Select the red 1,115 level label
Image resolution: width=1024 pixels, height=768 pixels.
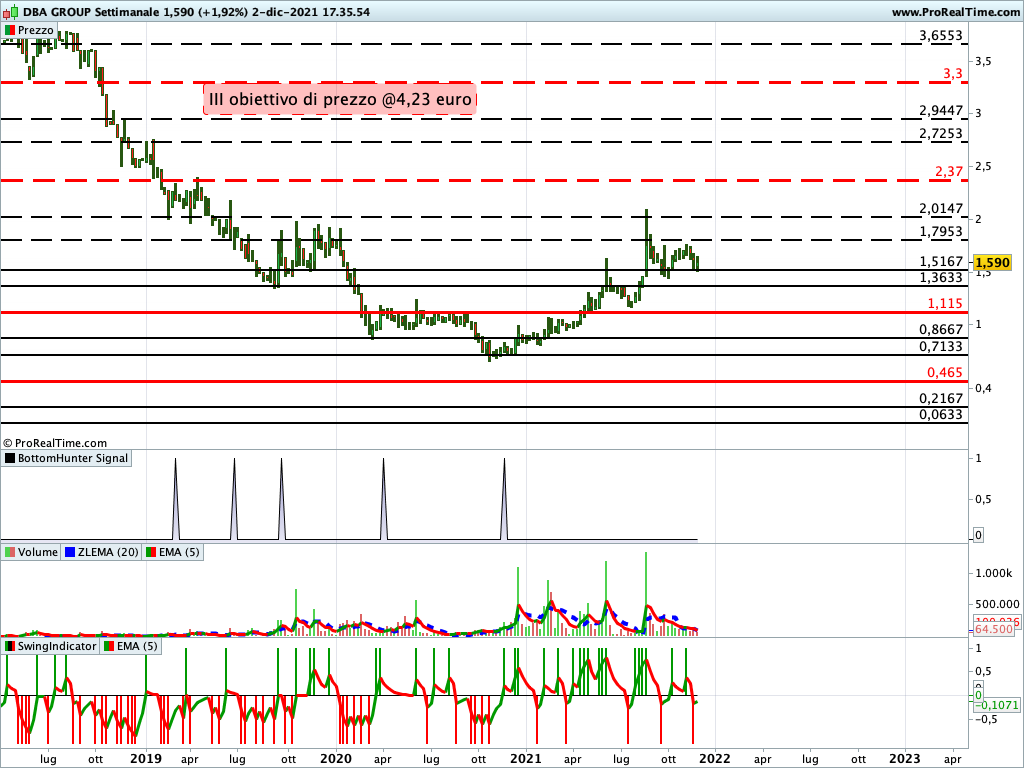[x=945, y=304]
